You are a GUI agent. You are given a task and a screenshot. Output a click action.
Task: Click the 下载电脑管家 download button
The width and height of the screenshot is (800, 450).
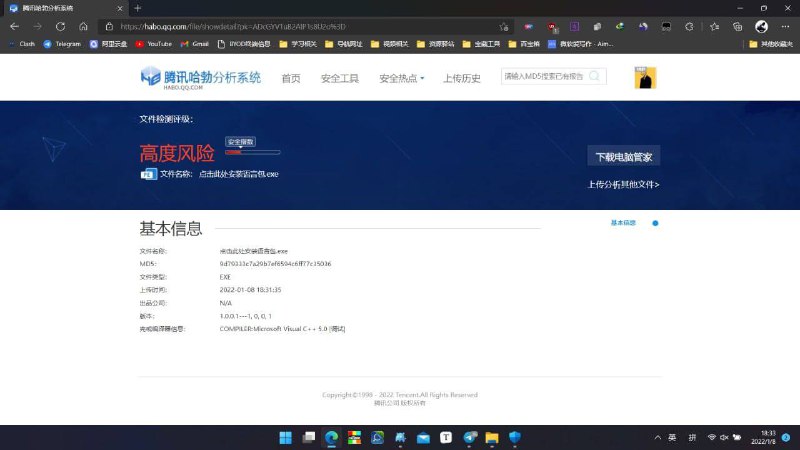tap(623, 157)
